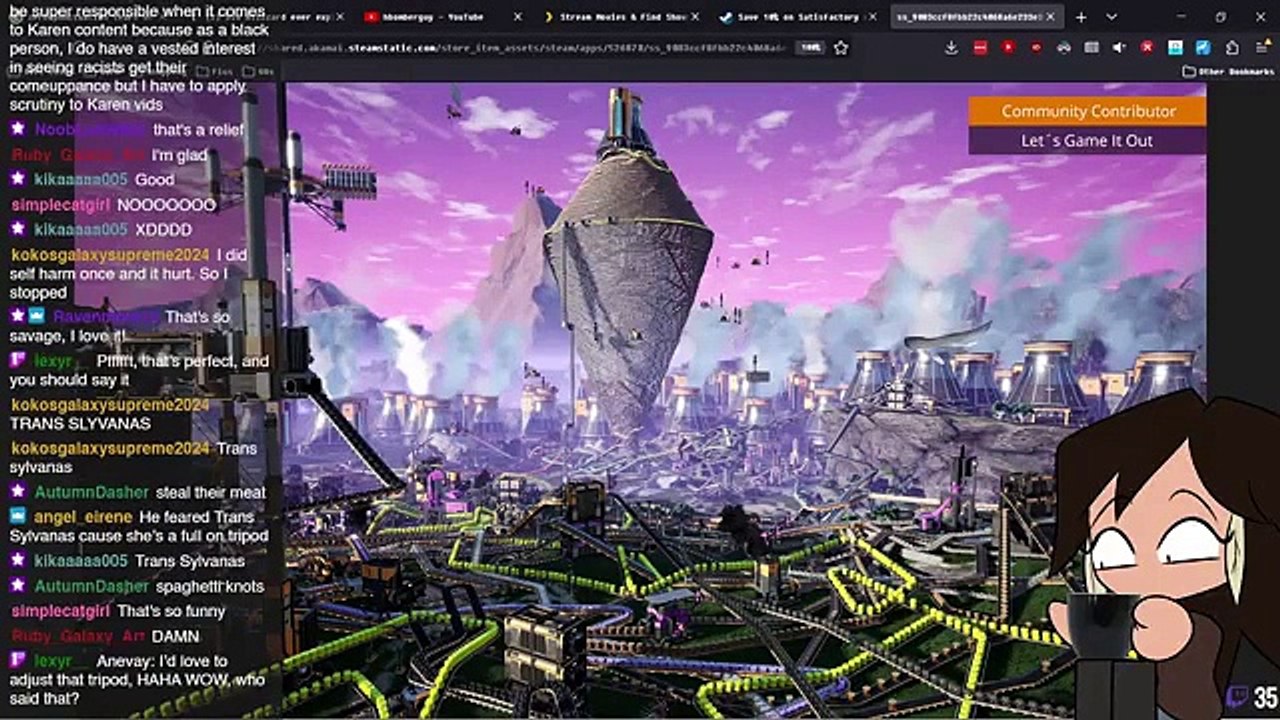Click the blue badge beside angel_eirene
Screen dimensions: 1280x720
[18, 517]
